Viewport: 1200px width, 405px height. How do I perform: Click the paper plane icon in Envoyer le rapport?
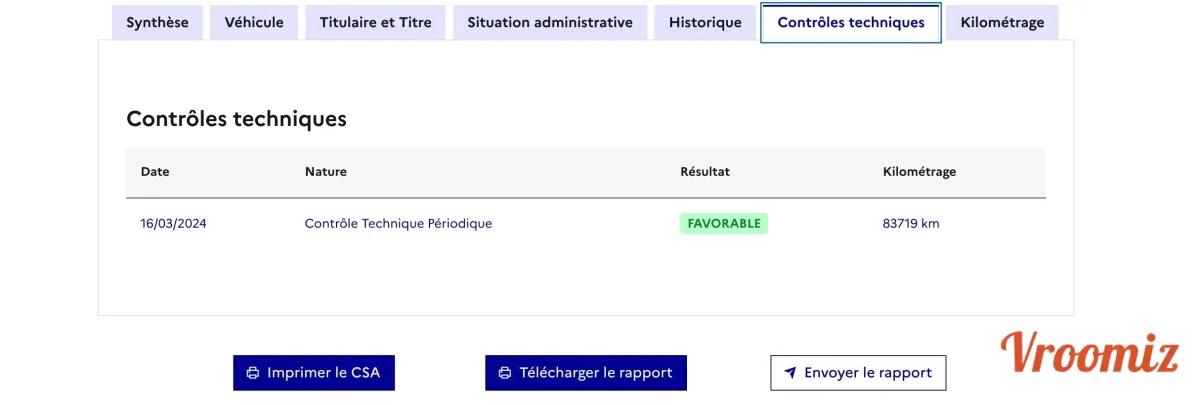790,373
